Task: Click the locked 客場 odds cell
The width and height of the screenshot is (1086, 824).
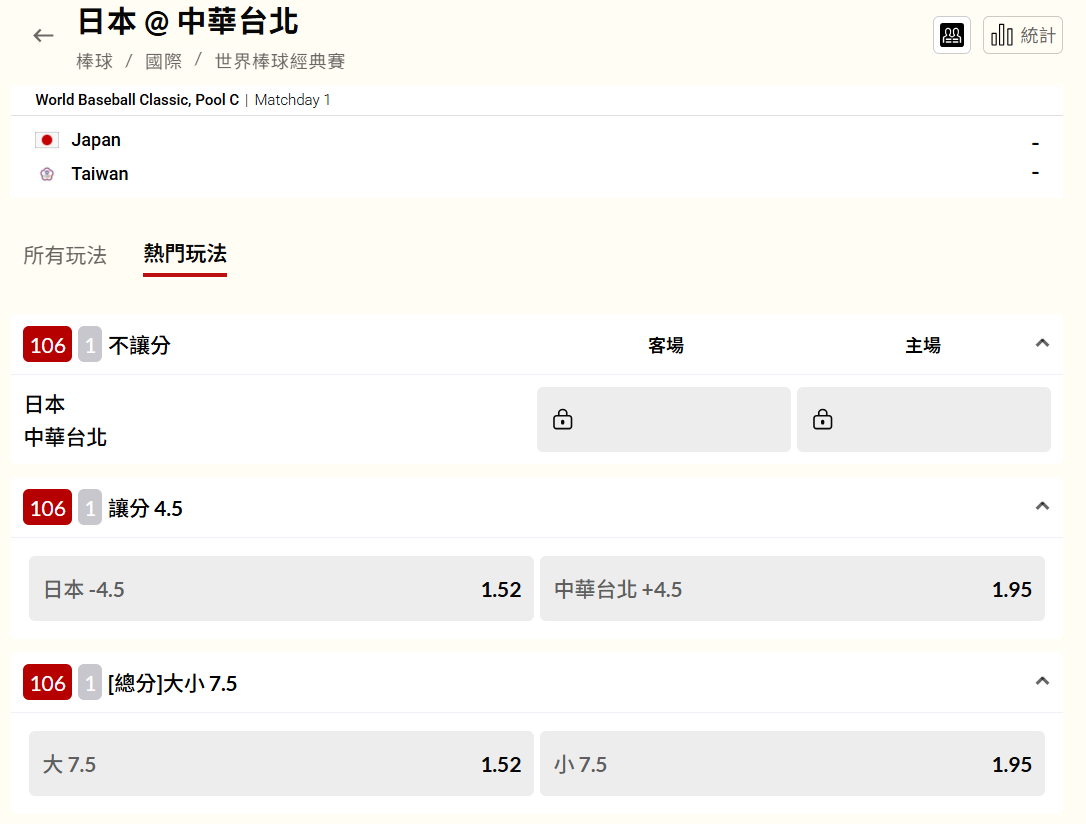Action: (663, 419)
